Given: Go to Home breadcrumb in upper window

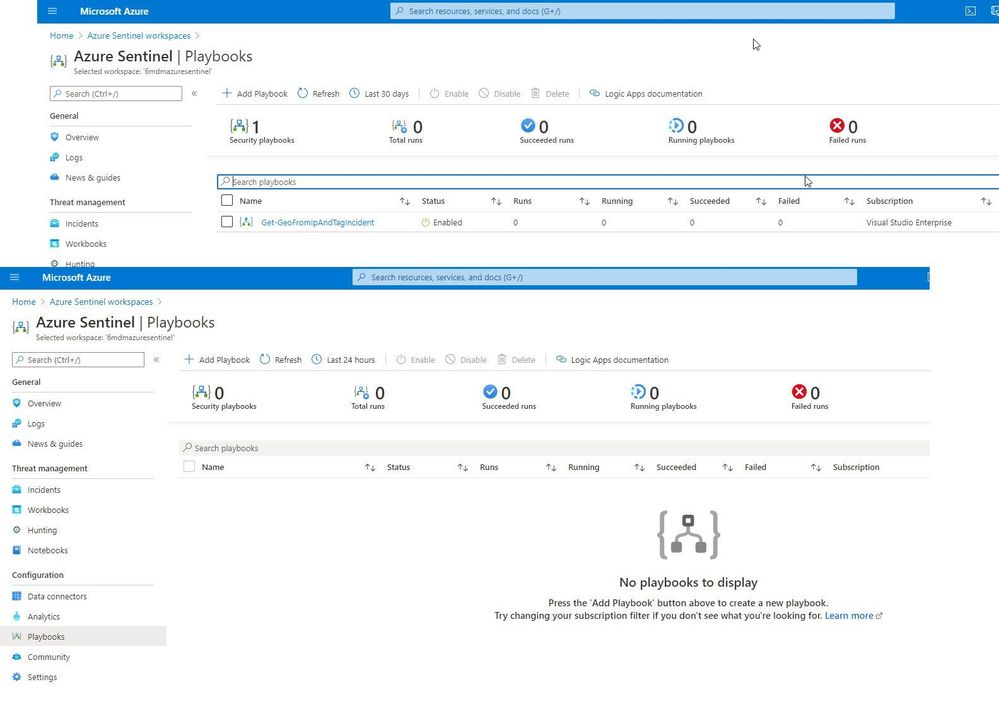Looking at the screenshot, I should 62,36.
